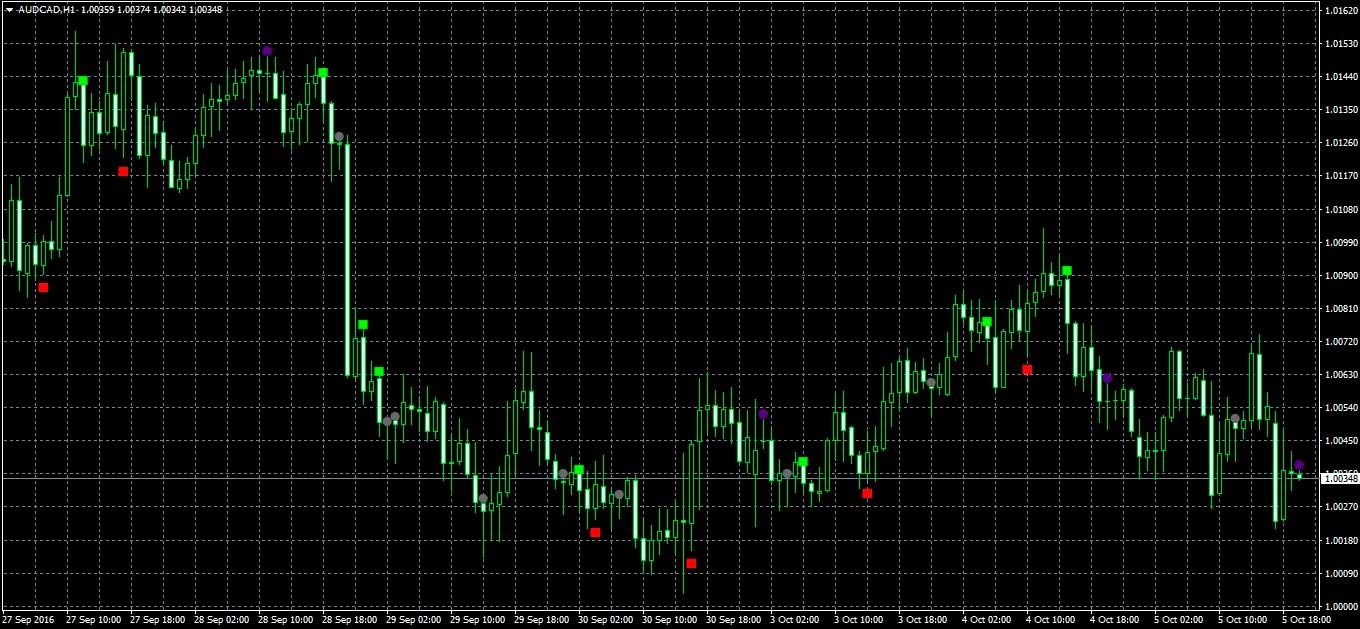Click the 1.01620 price on the scale

point(1339,10)
